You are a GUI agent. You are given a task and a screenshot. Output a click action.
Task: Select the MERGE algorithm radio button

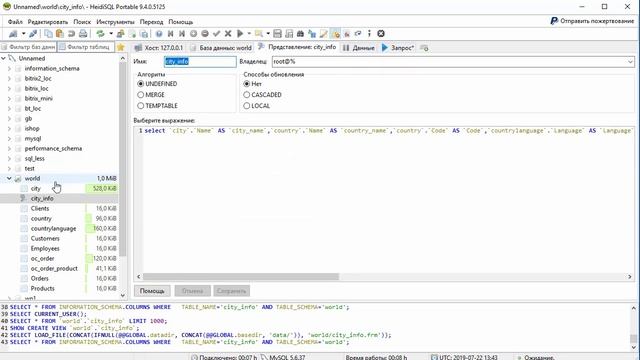pyautogui.click(x=141, y=95)
